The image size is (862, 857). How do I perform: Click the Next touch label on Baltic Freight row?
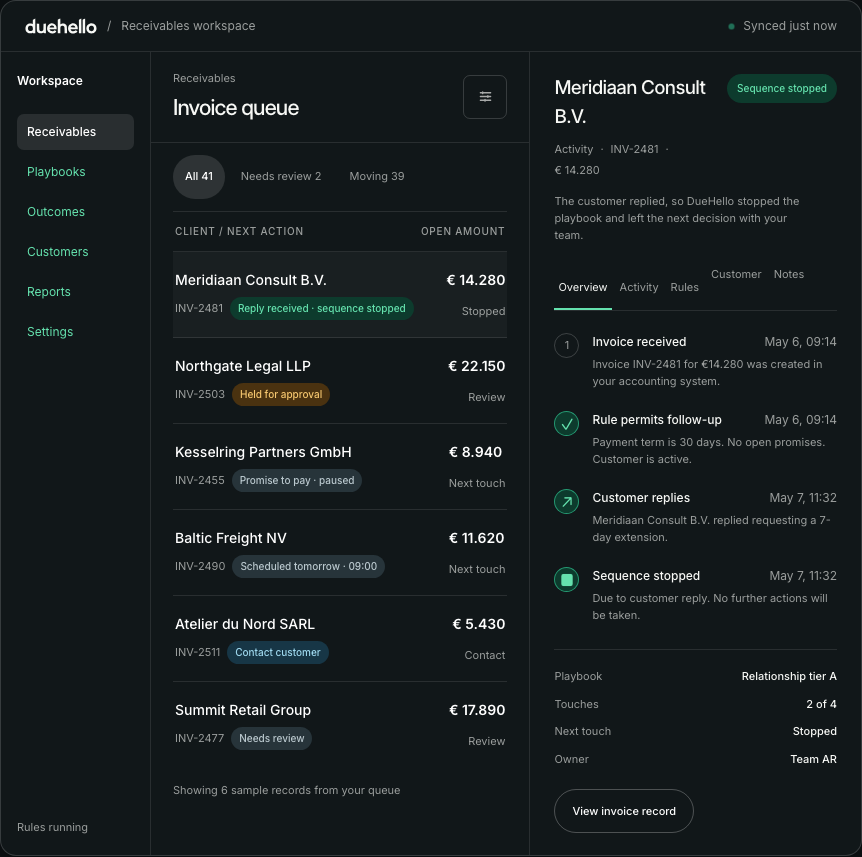477,570
